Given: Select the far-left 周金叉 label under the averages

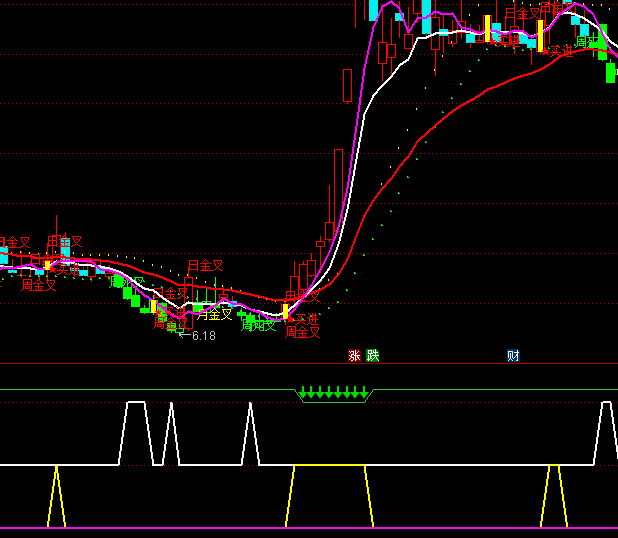Looking at the screenshot, I should [39, 285].
